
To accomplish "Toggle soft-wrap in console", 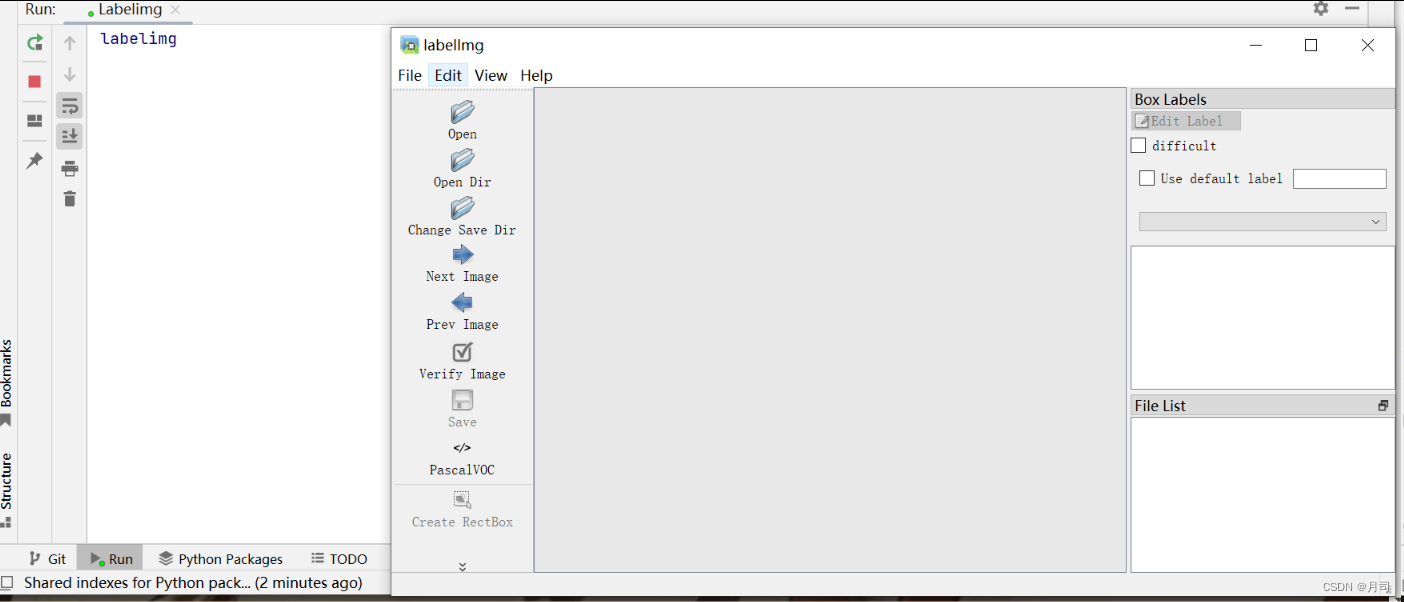I will [70, 106].
